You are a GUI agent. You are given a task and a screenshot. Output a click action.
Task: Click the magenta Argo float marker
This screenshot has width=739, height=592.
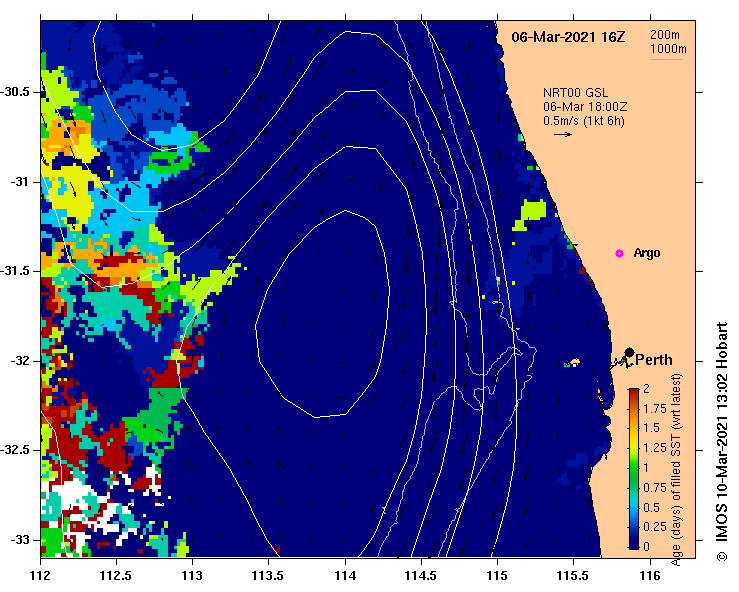tap(619, 254)
